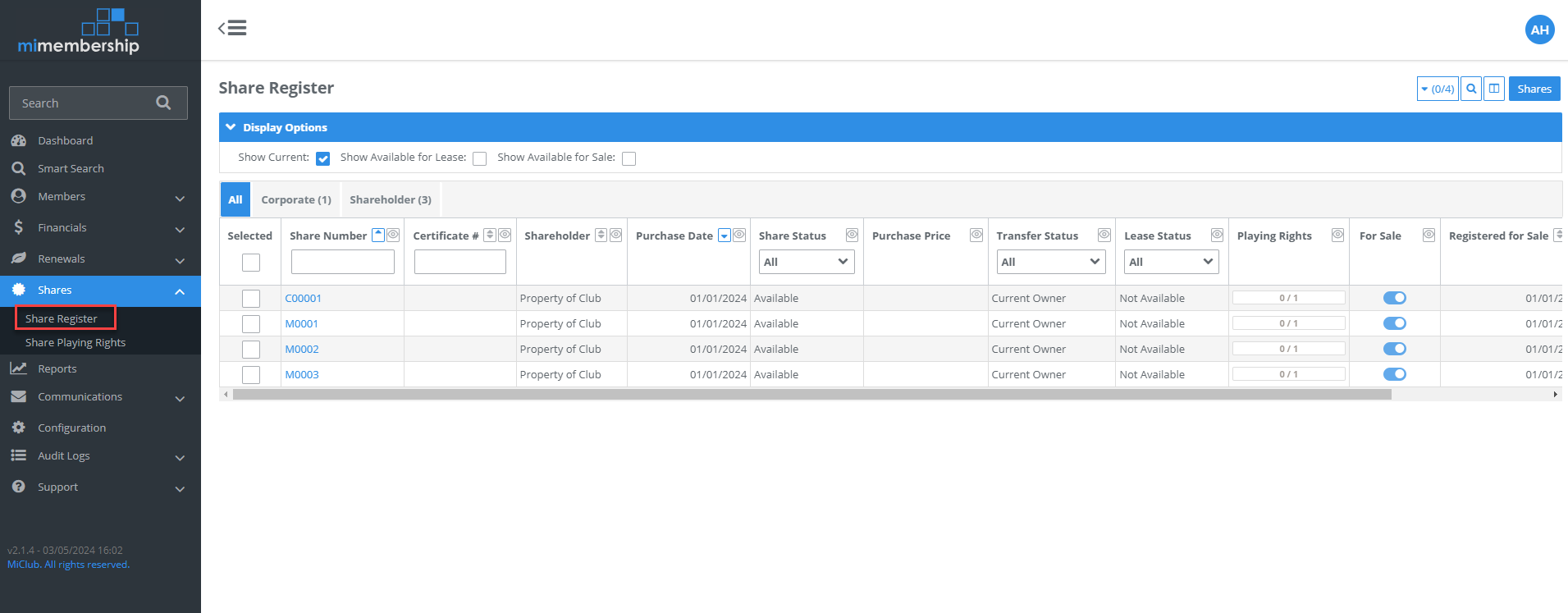Hide the Share Number column eye icon
Viewport: 1568px width, 613px height.
tap(394, 235)
